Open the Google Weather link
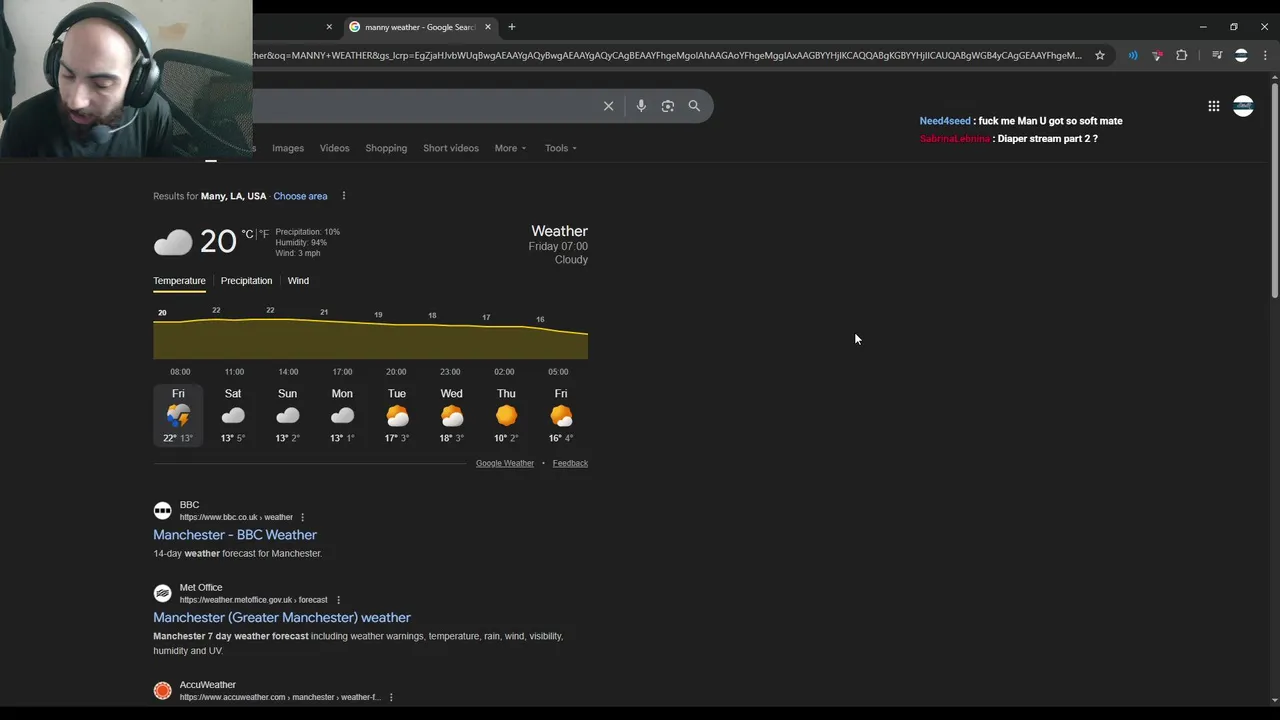The image size is (1280, 720). 505,463
